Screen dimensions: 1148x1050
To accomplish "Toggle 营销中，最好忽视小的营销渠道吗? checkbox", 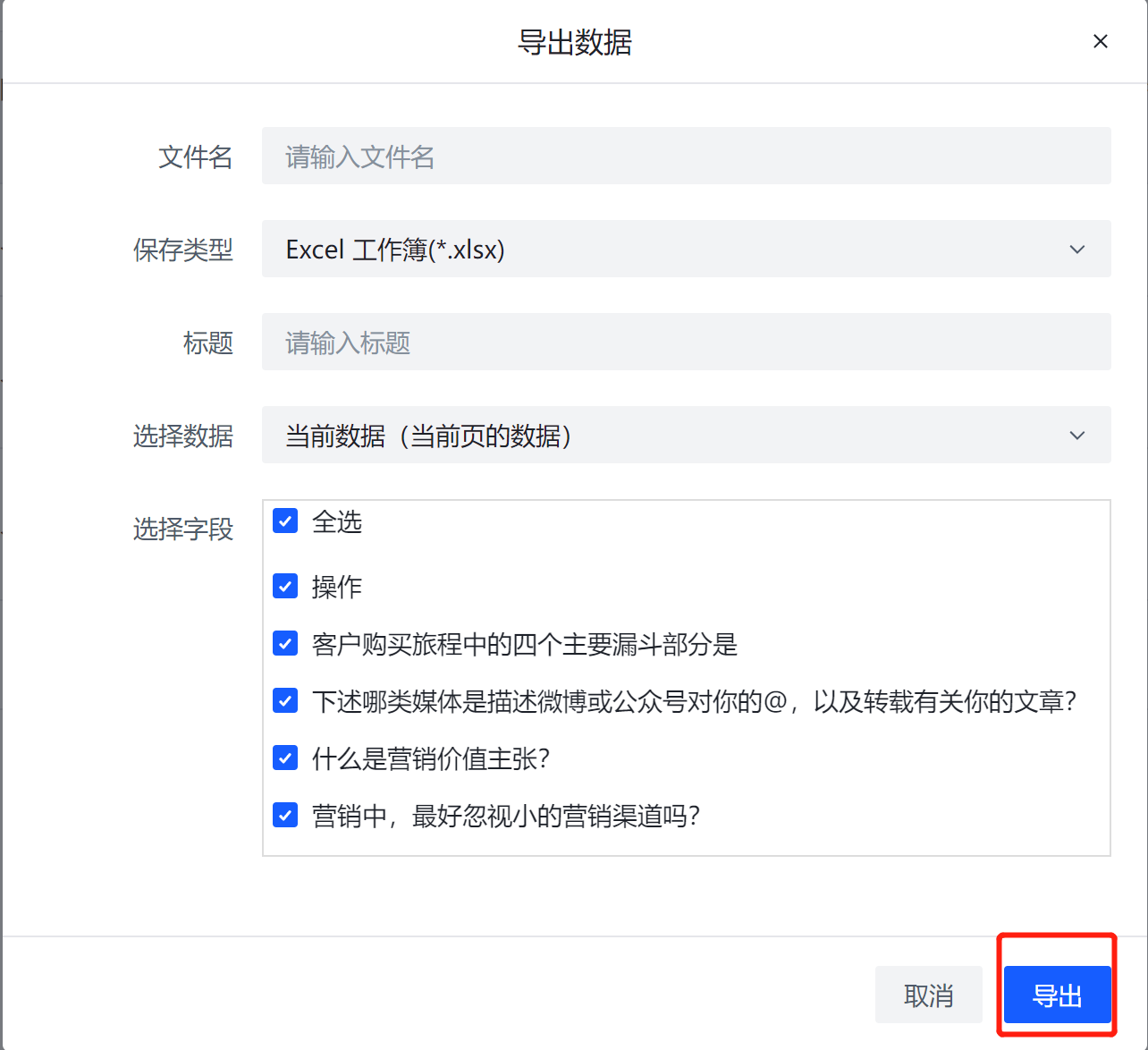I will tap(285, 816).
